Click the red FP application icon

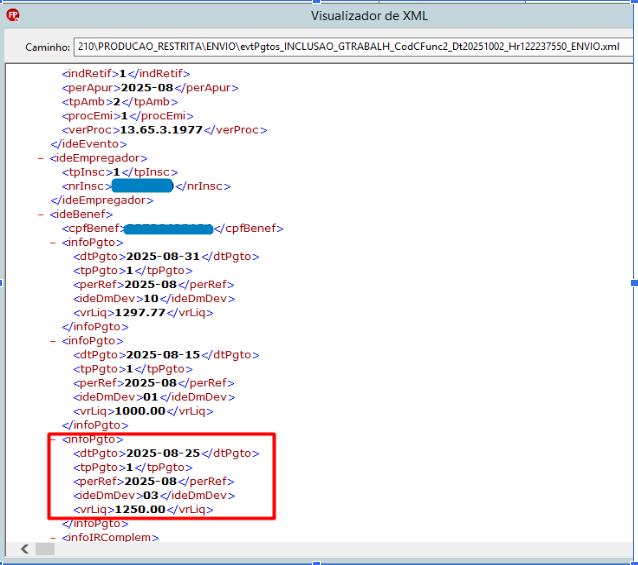pos(13,15)
